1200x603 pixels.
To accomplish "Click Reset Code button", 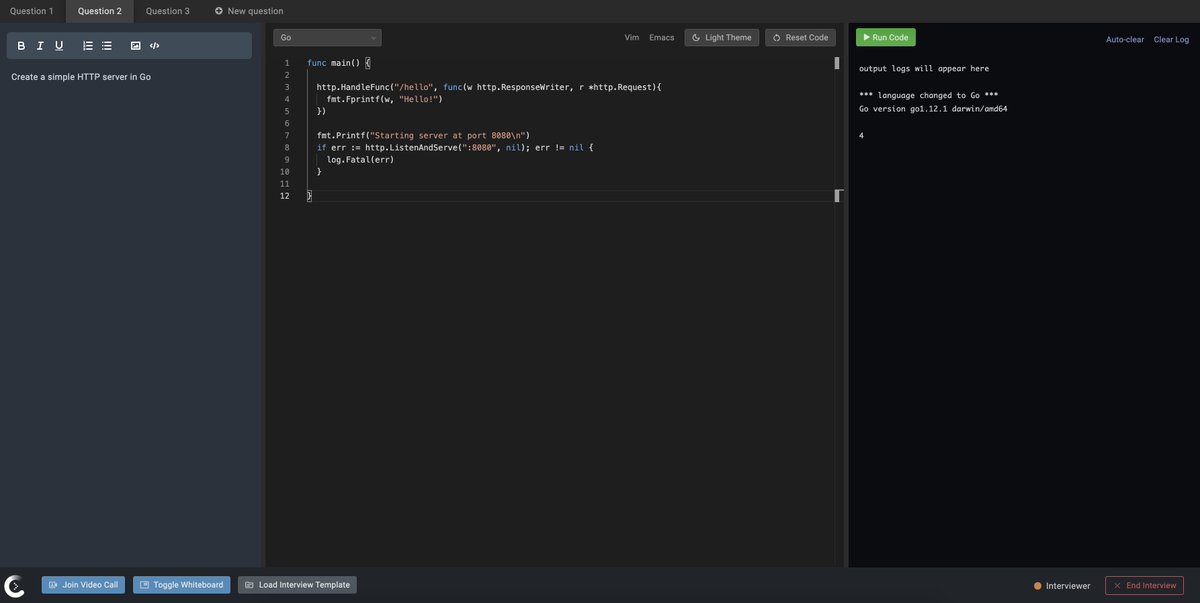I will pos(801,38).
